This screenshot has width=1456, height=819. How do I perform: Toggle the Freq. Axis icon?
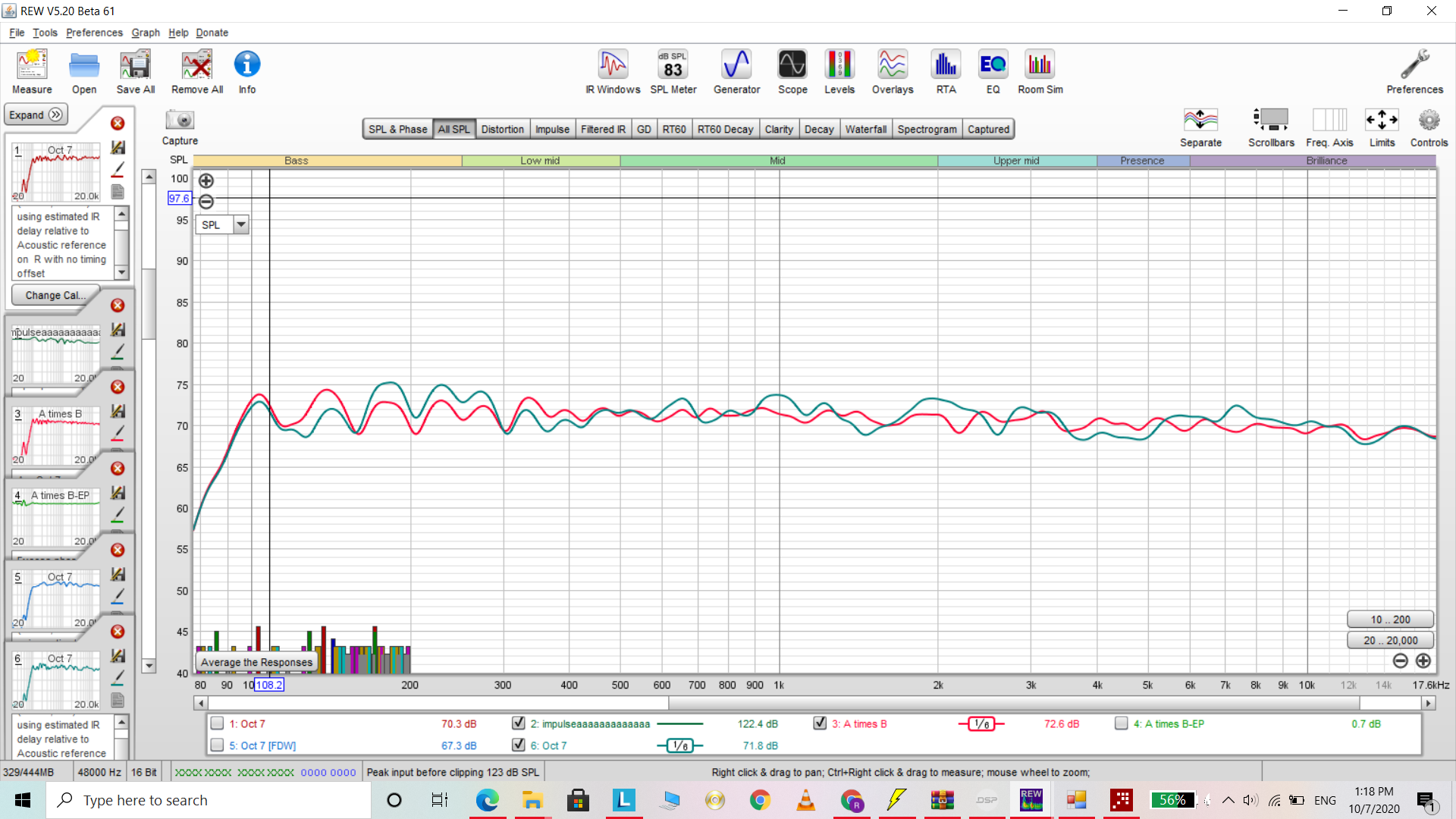pos(1329,120)
